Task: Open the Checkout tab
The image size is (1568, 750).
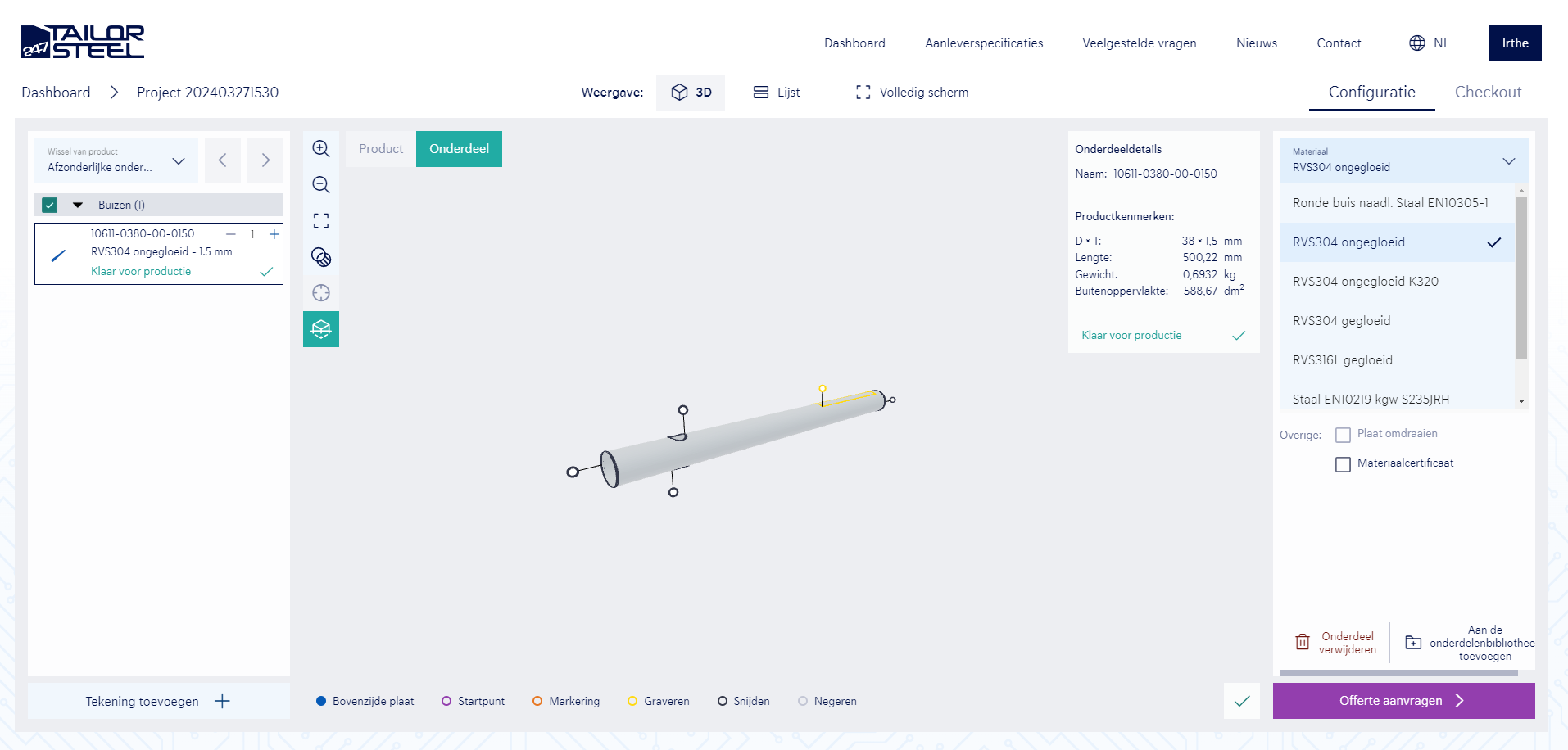Action: [x=1488, y=92]
